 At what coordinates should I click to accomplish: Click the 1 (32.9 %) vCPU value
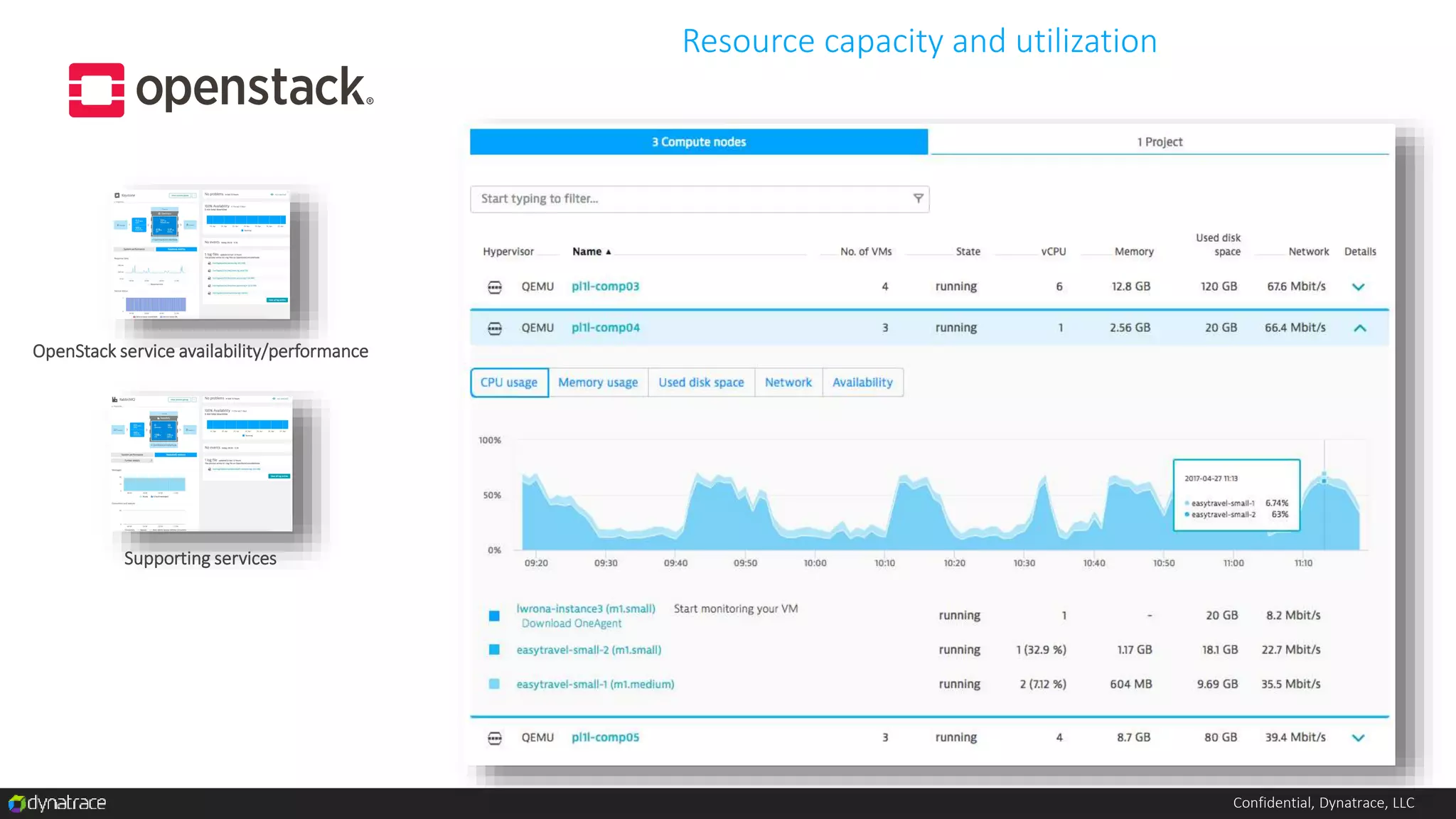(x=1041, y=650)
